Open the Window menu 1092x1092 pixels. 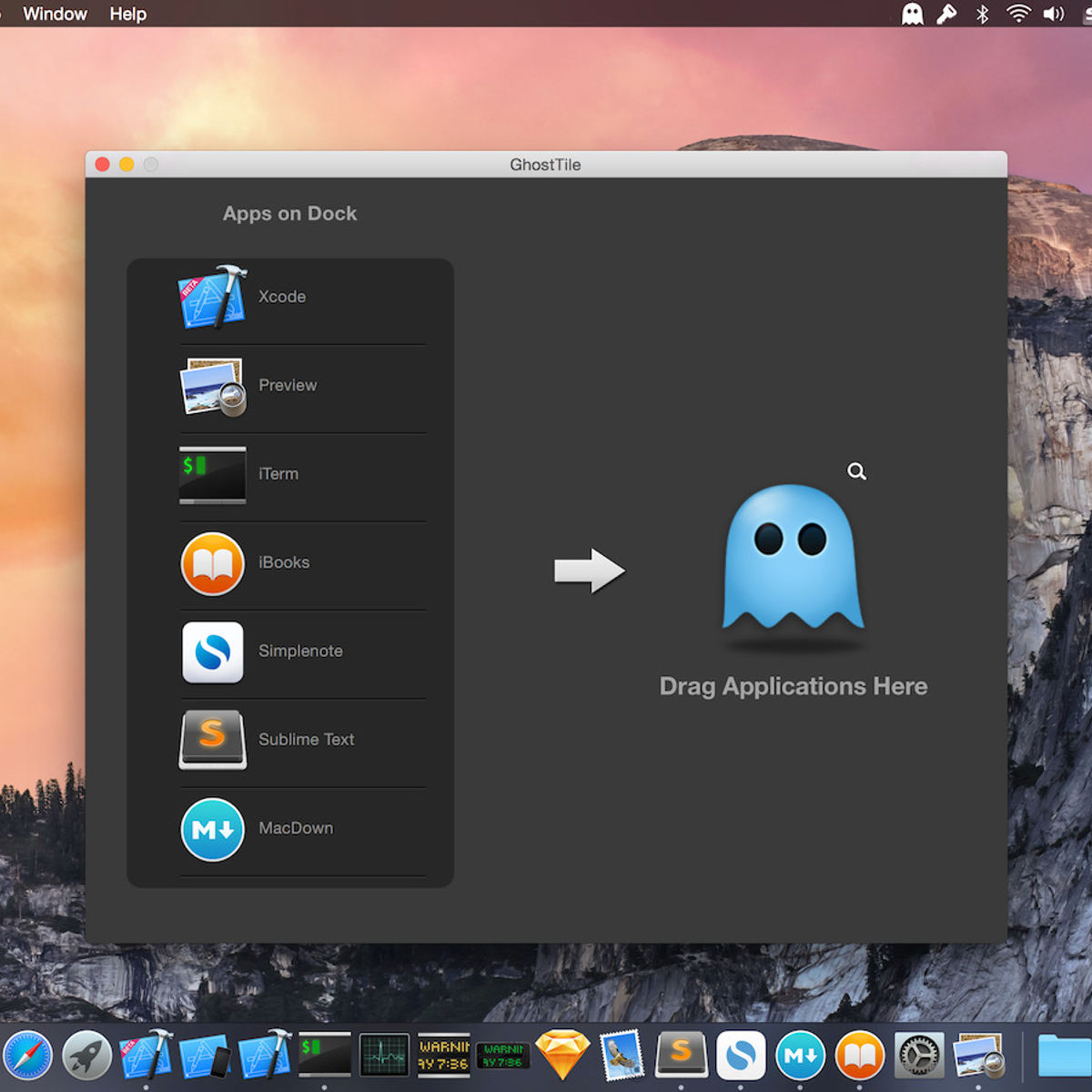click(x=55, y=14)
